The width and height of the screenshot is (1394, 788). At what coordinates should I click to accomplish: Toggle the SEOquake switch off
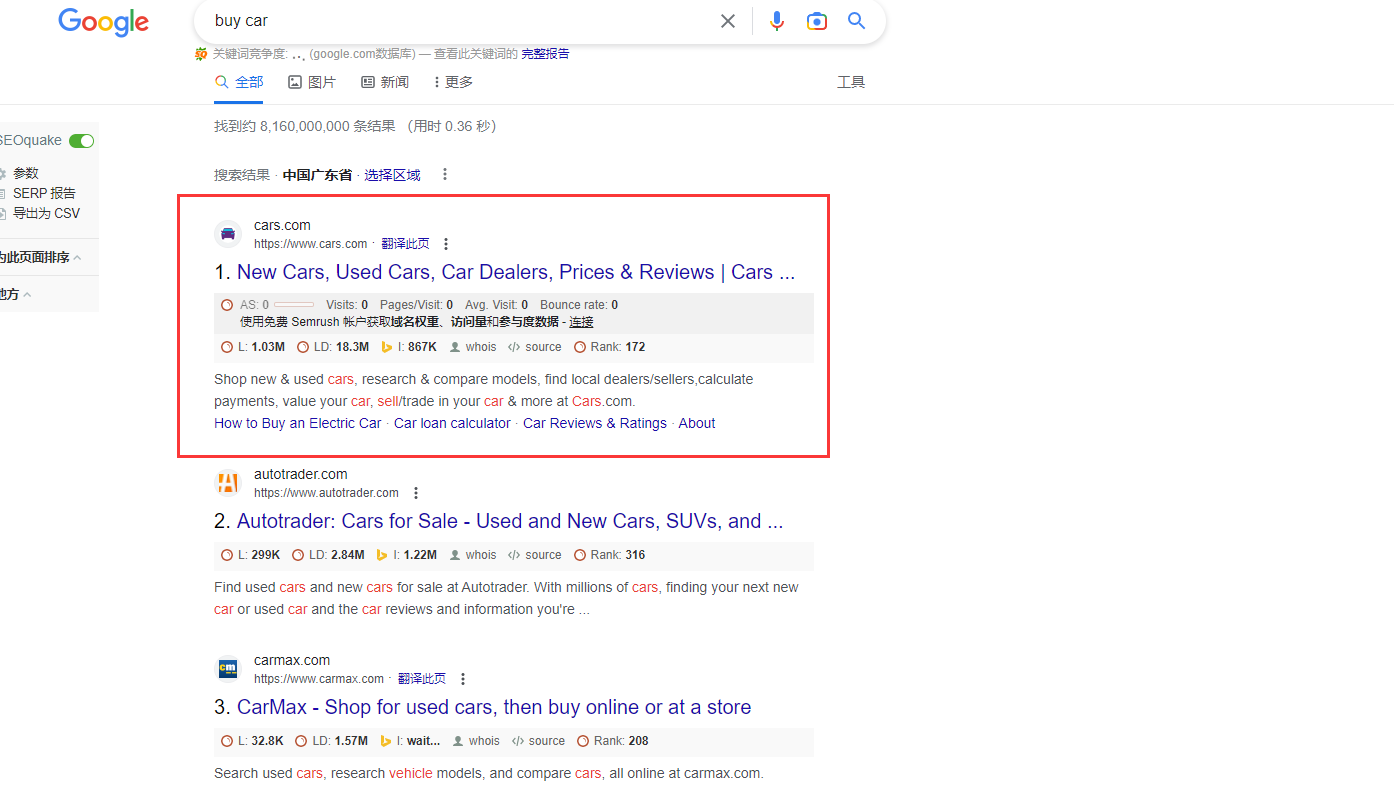(x=81, y=141)
